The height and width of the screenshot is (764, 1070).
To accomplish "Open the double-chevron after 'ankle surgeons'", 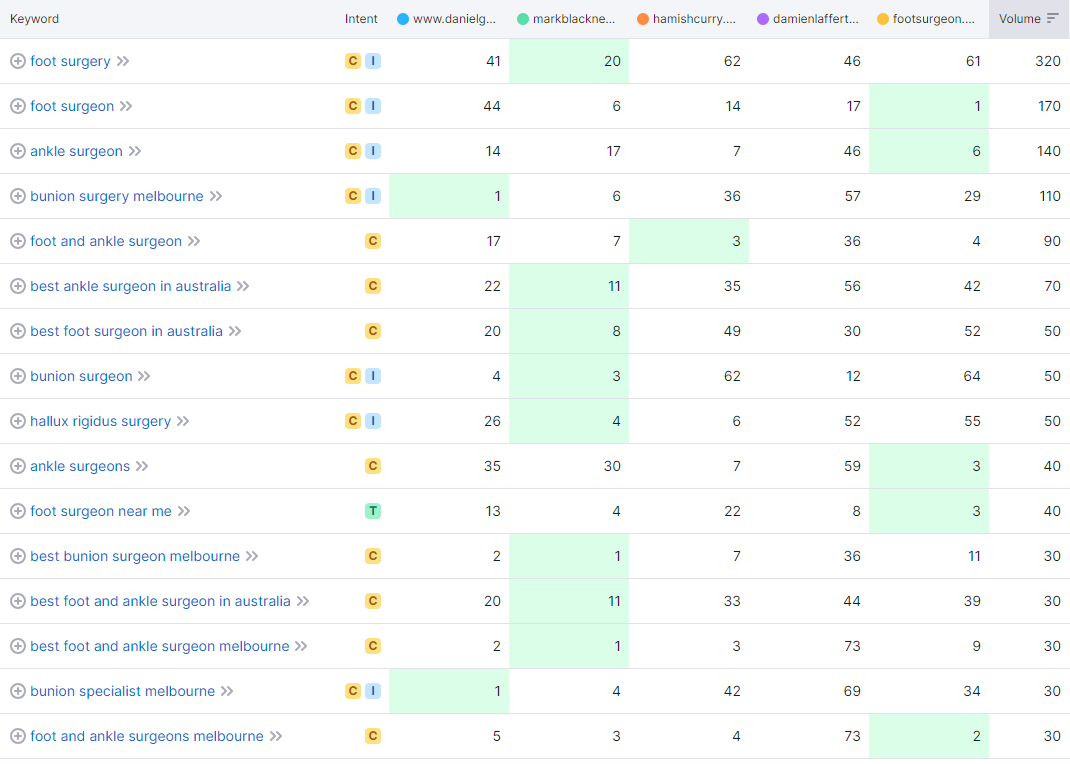I will pos(142,466).
